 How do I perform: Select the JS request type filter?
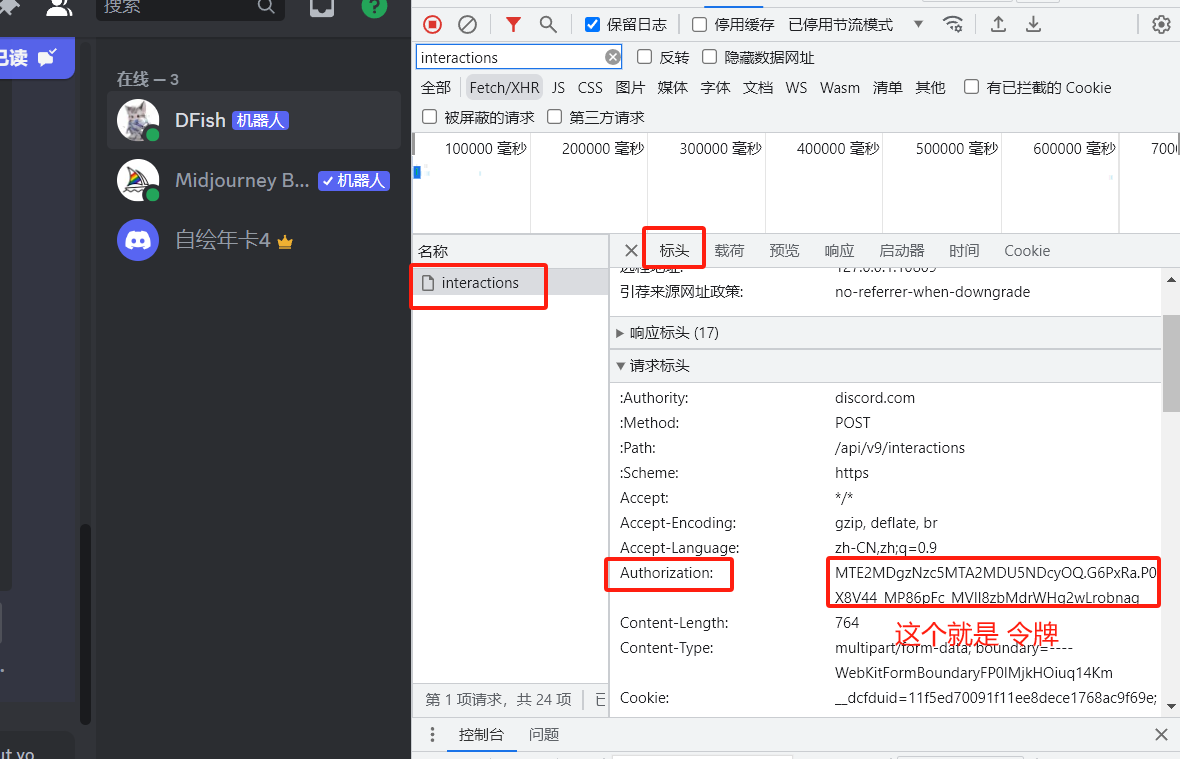[558, 88]
